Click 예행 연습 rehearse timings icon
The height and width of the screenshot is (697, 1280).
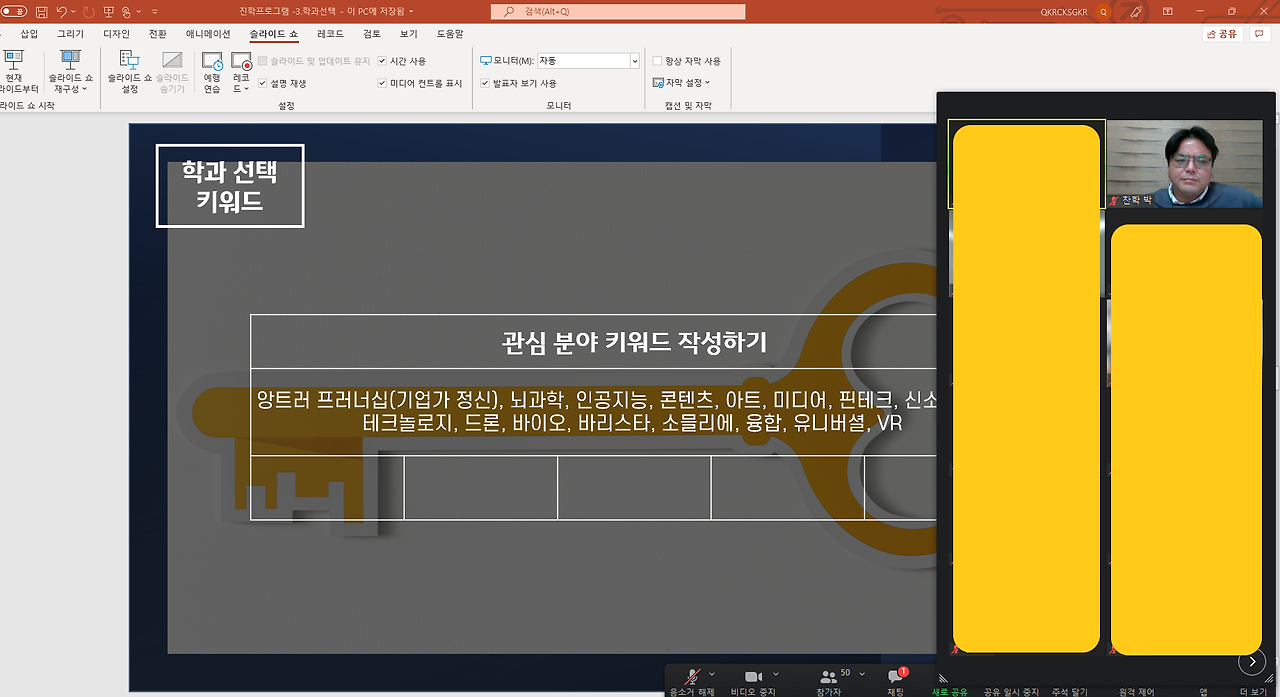tap(212, 72)
